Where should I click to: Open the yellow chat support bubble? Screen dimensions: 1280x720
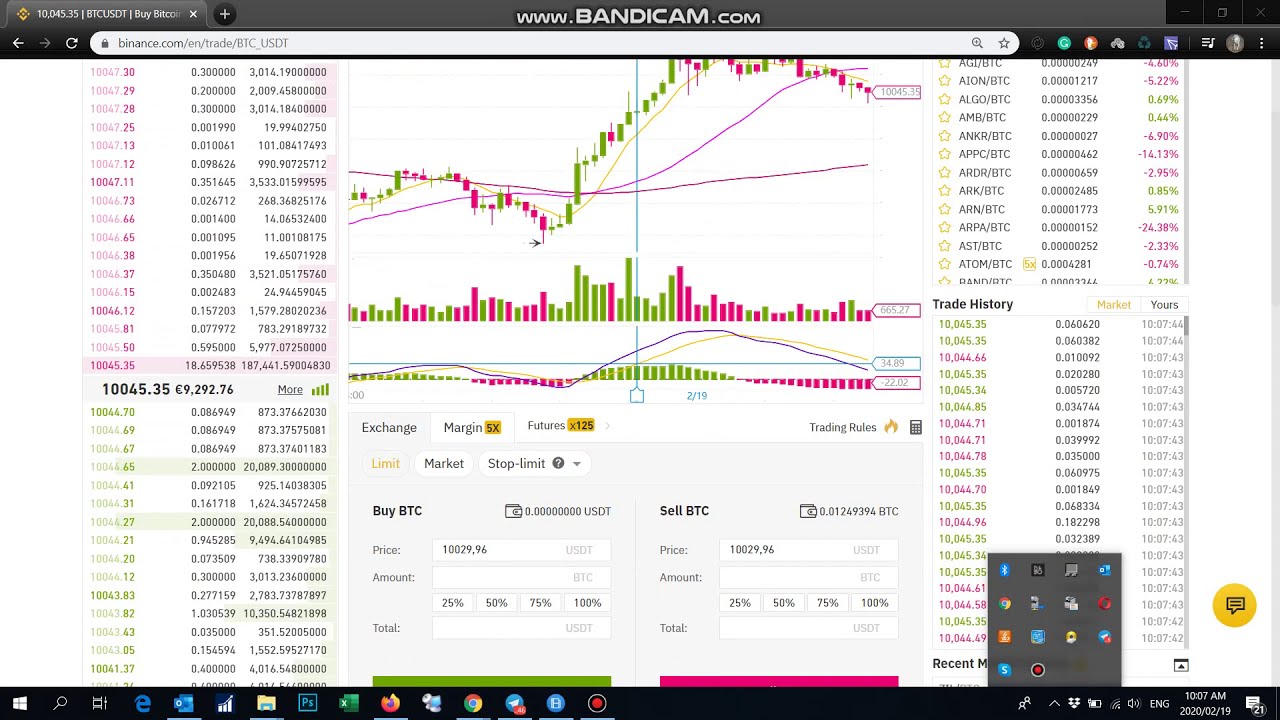1235,606
